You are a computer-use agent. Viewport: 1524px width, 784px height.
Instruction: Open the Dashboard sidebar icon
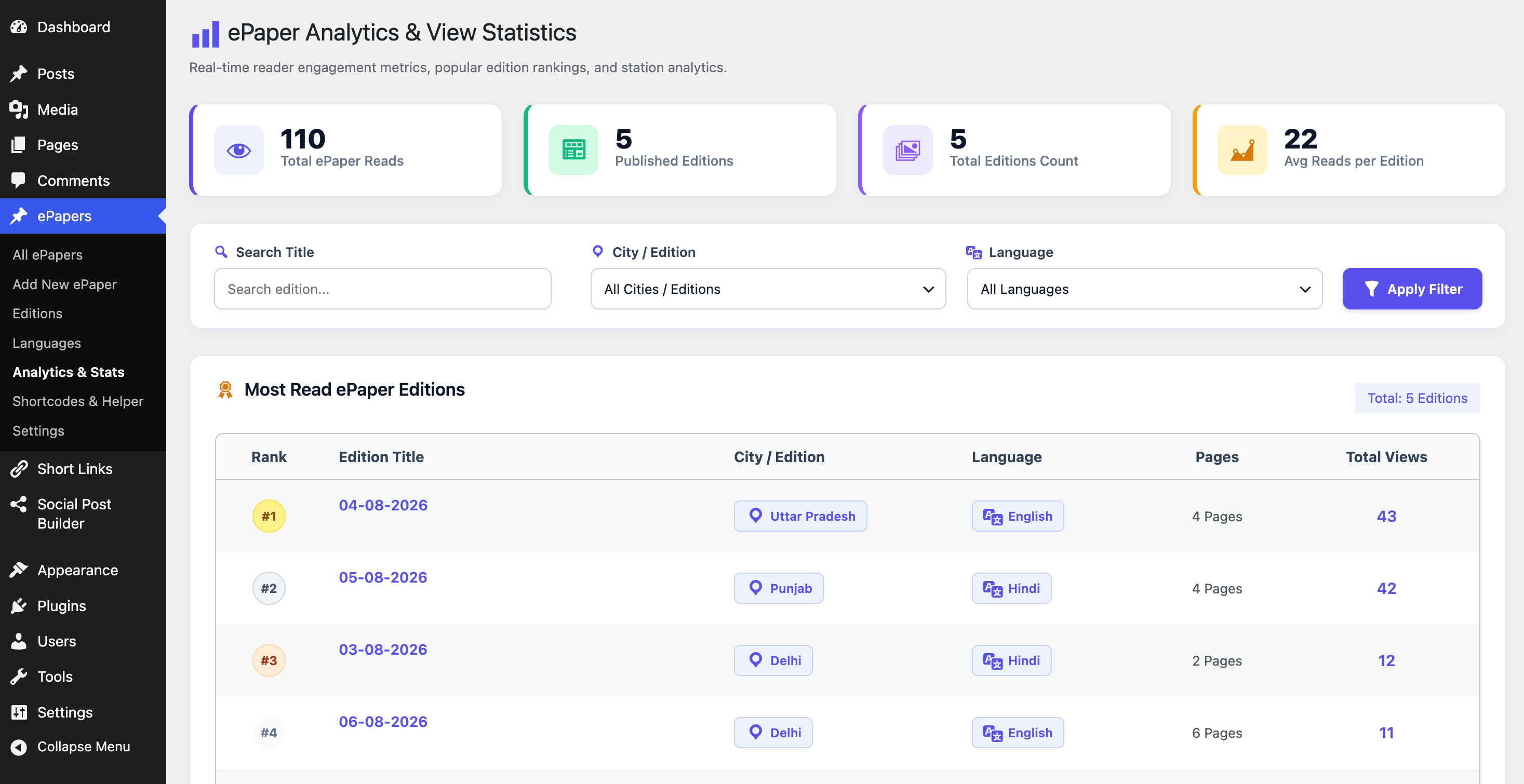coord(19,27)
